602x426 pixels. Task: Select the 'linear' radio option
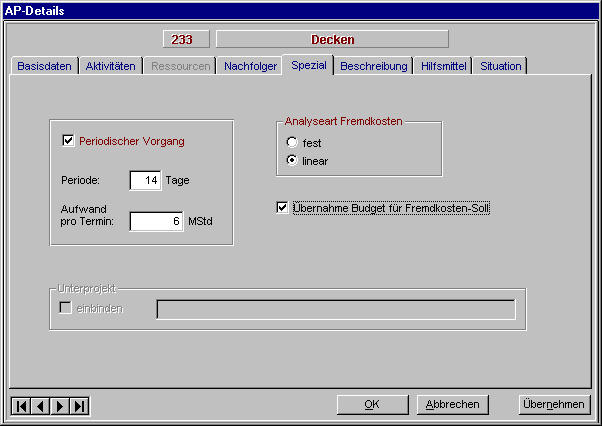[x=292, y=161]
